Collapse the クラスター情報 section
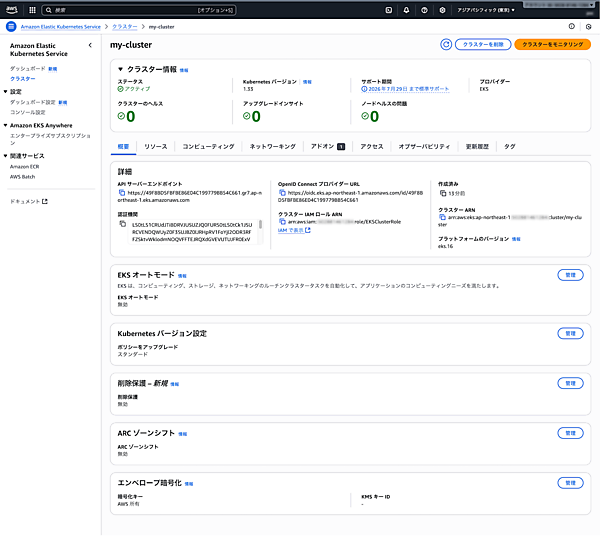 pos(122,70)
